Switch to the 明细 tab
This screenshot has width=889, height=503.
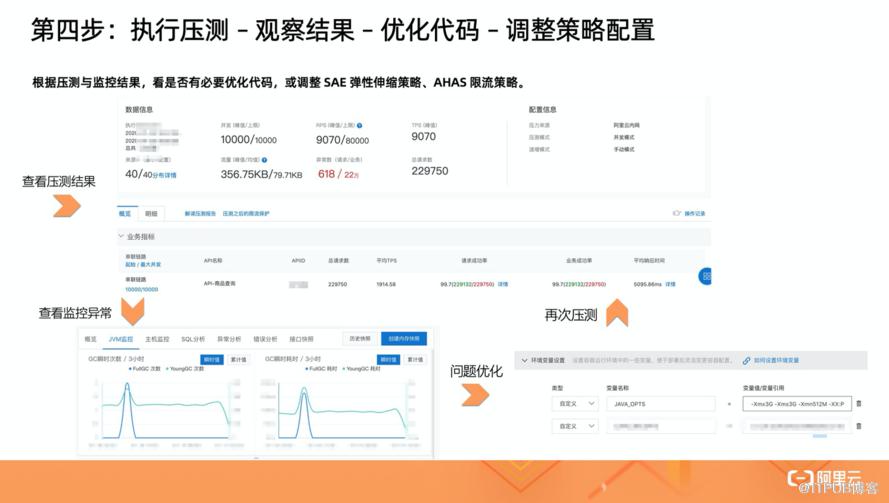point(151,213)
